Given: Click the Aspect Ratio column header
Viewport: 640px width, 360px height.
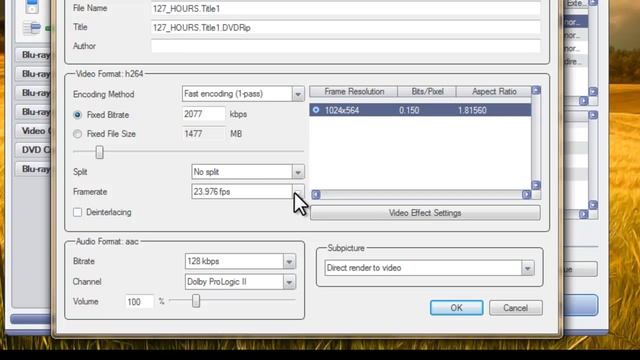Looking at the screenshot, I should click(494, 91).
